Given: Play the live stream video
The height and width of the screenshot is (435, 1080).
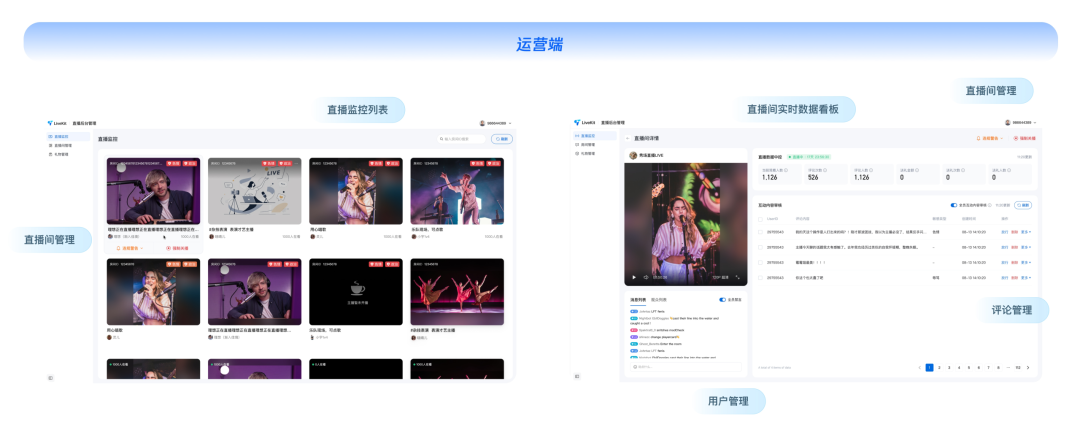Looking at the screenshot, I should [x=634, y=277].
